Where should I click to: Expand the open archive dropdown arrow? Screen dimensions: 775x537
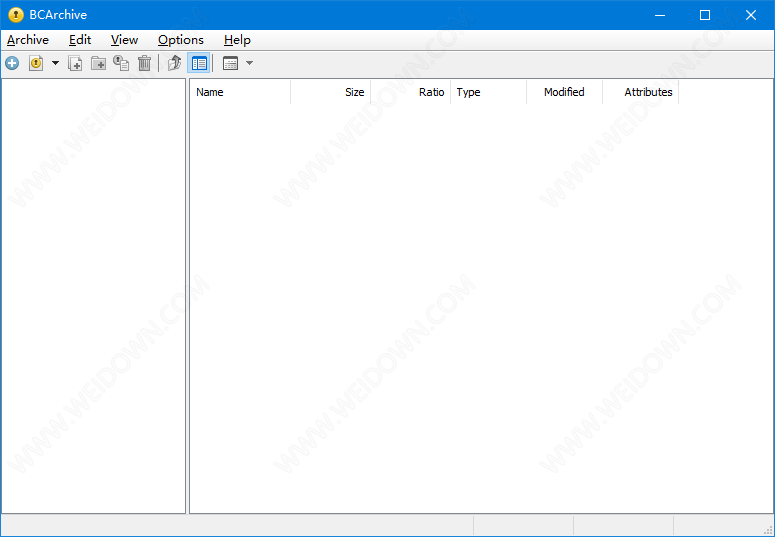(x=55, y=63)
